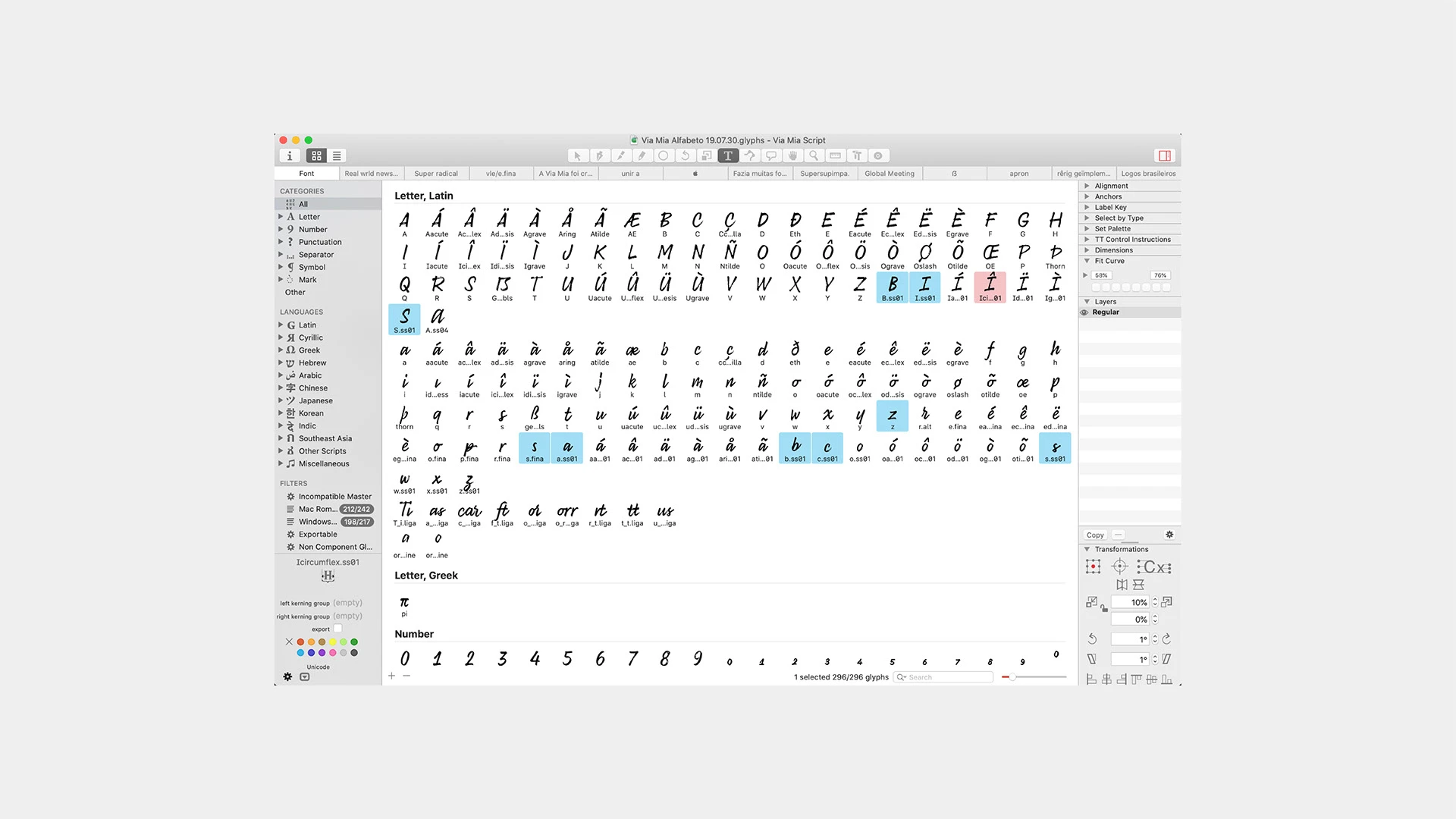Choose the Zoom magnifier tool
1456x819 pixels.
coord(814,155)
